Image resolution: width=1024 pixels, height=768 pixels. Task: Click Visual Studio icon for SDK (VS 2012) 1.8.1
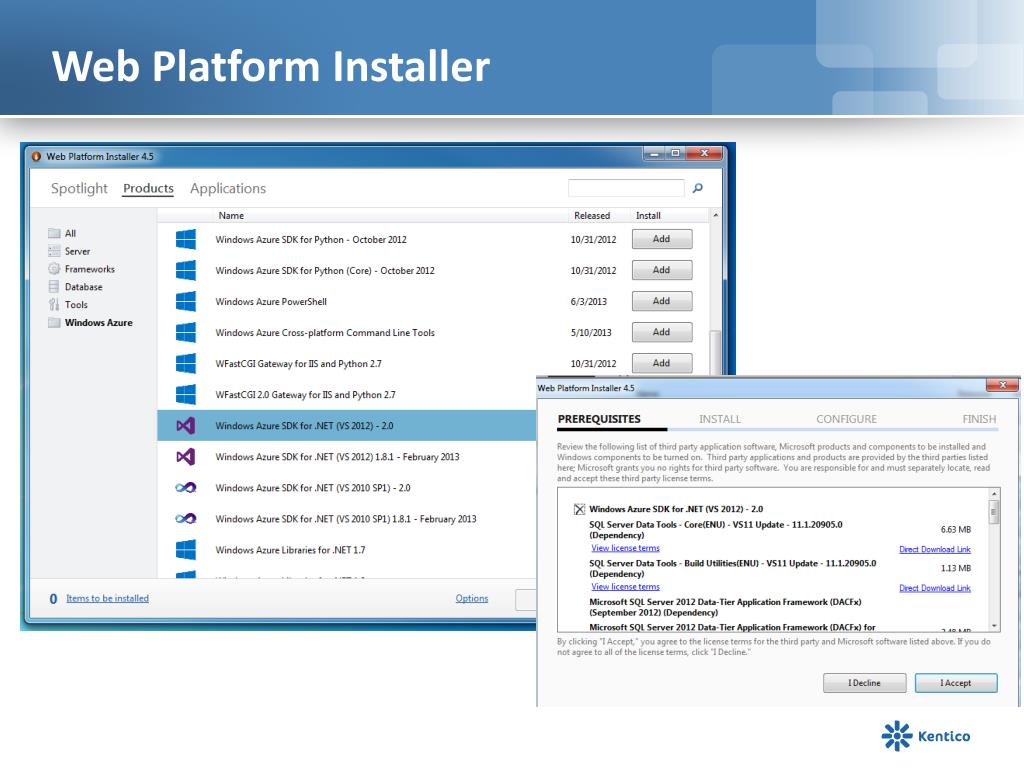click(x=186, y=456)
